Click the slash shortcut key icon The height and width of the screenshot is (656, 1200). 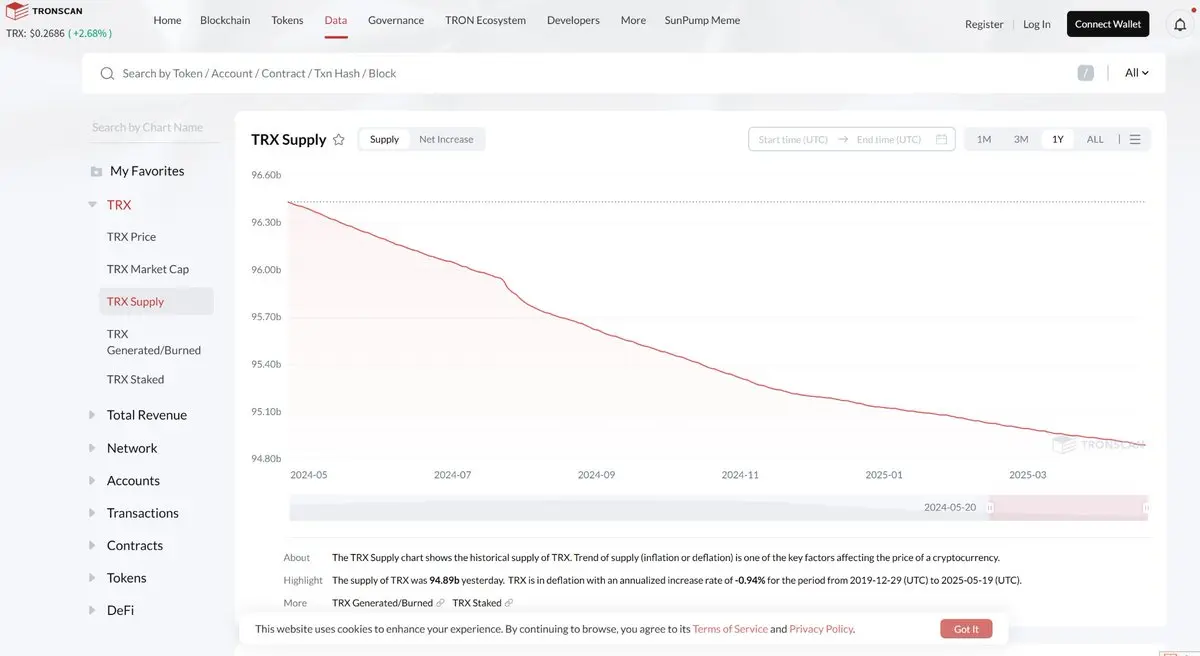pos(1086,73)
